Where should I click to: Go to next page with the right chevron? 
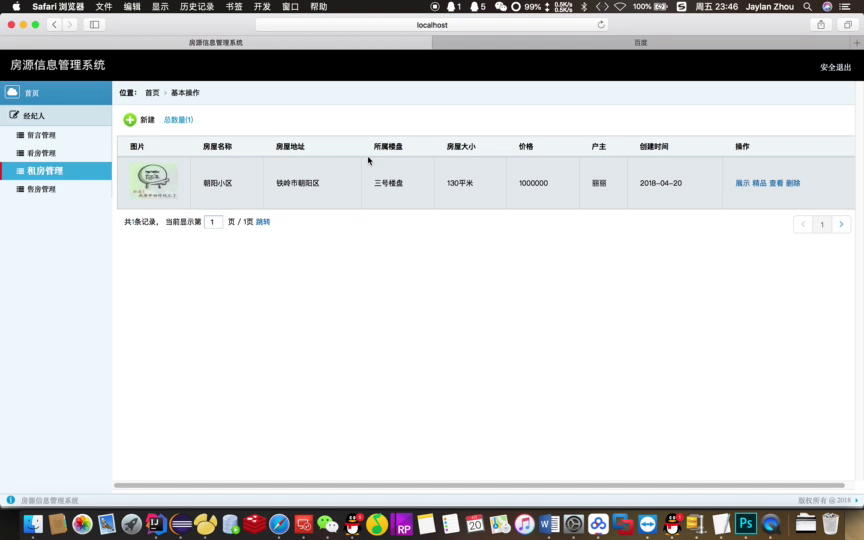(841, 224)
